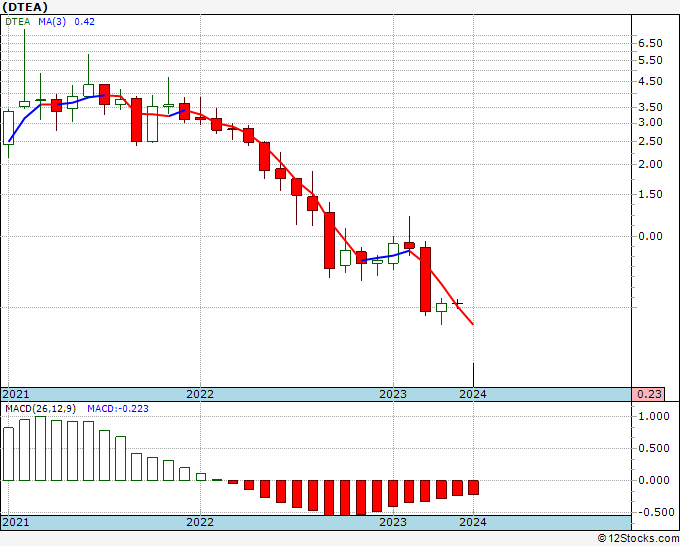Click the last red MACD bar at 2024

click(x=474, y=487)
